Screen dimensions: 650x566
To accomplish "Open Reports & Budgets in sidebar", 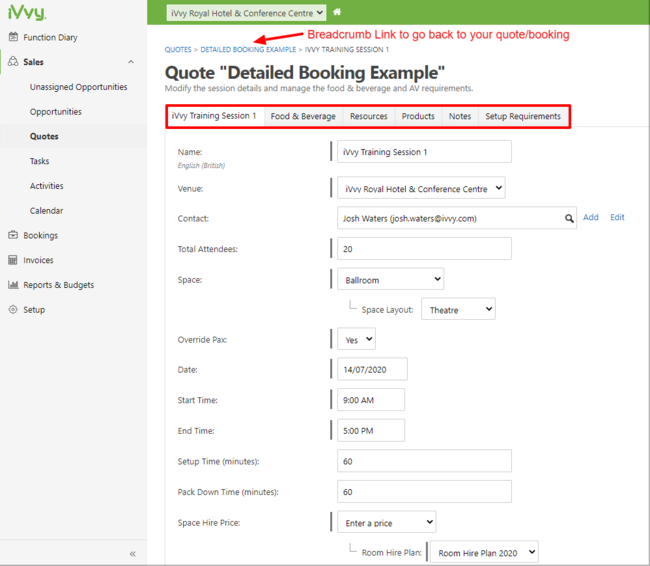I will click(58, 285).
